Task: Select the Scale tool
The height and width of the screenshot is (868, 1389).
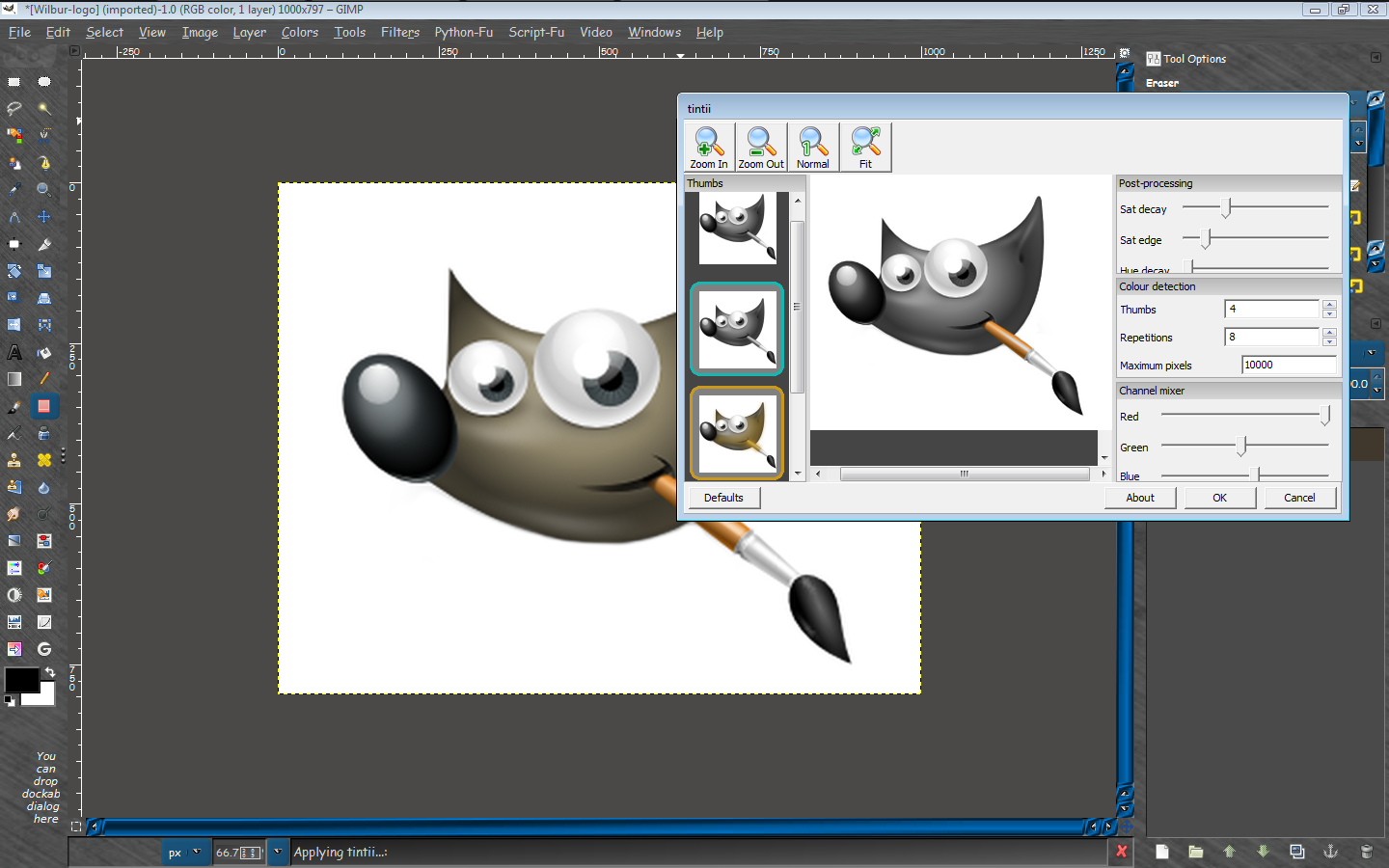Action: pyautogui.click(x=44, y=271)
